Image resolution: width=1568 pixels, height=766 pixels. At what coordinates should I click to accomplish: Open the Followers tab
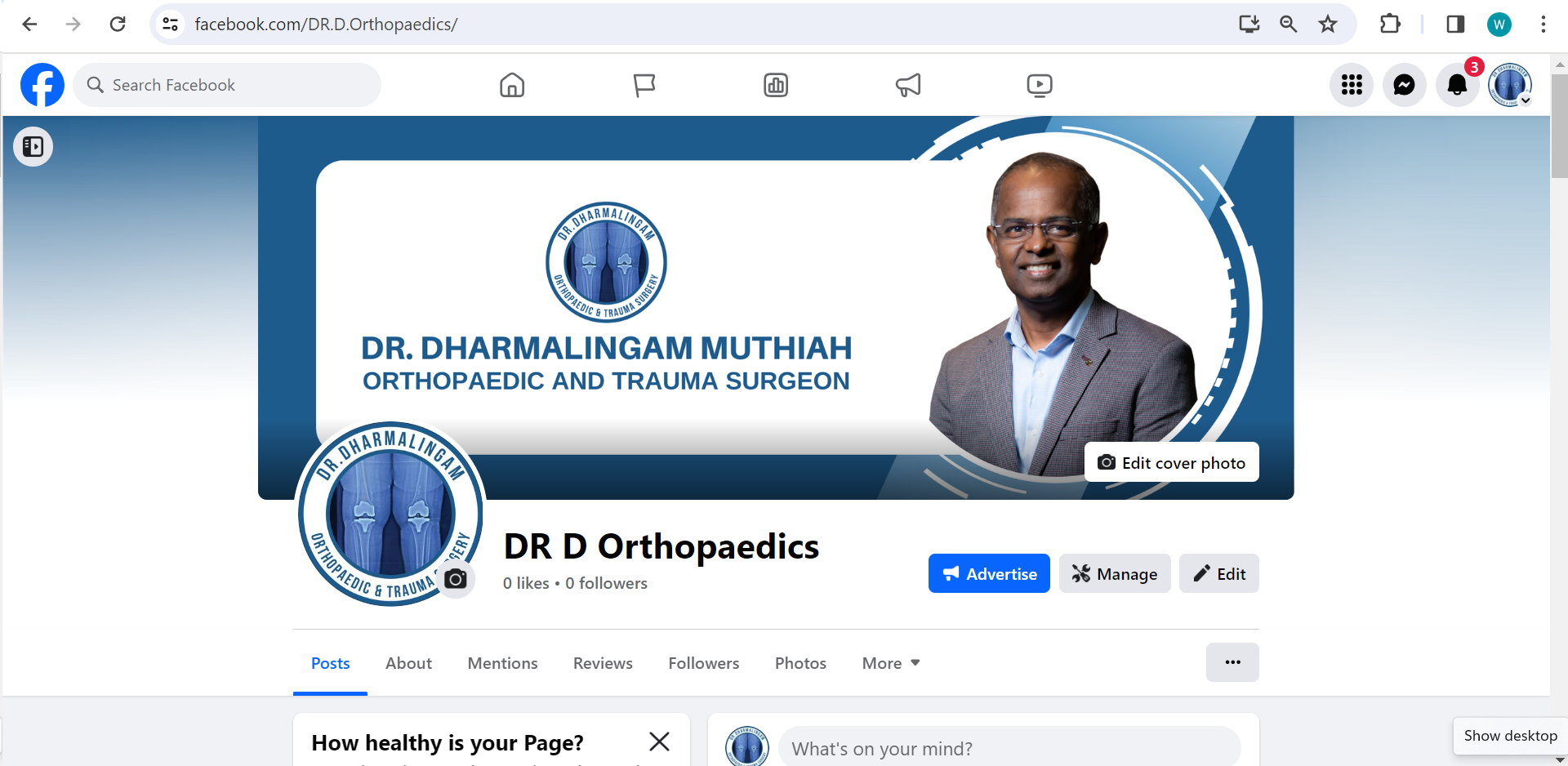(x=703, y=663)
